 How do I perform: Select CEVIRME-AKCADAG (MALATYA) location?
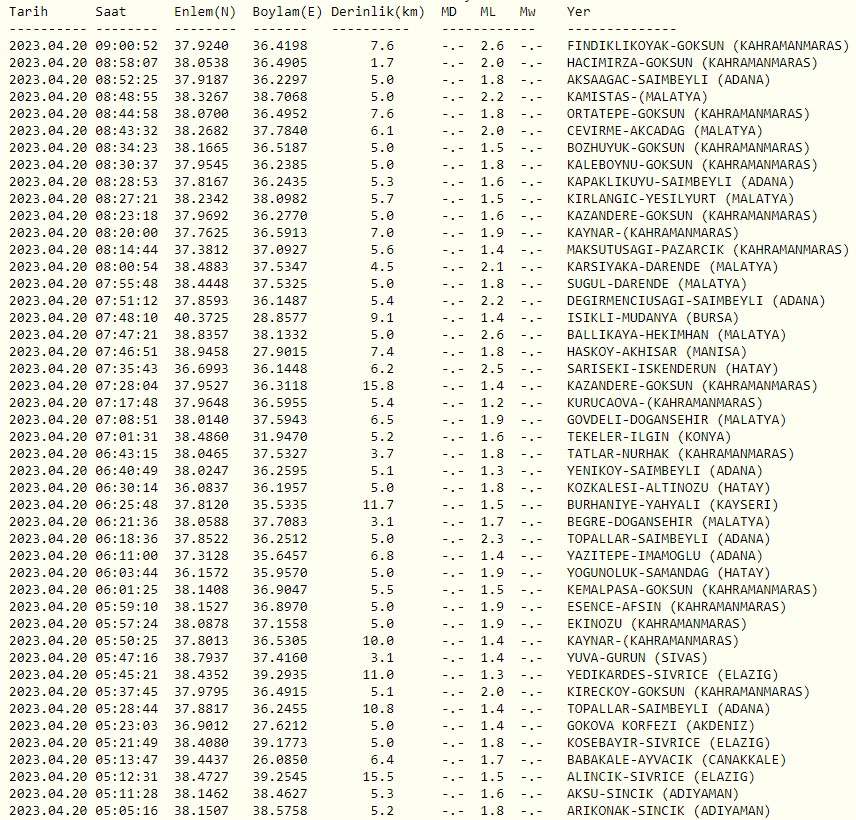pyautogui.click(x=665, y=130)
